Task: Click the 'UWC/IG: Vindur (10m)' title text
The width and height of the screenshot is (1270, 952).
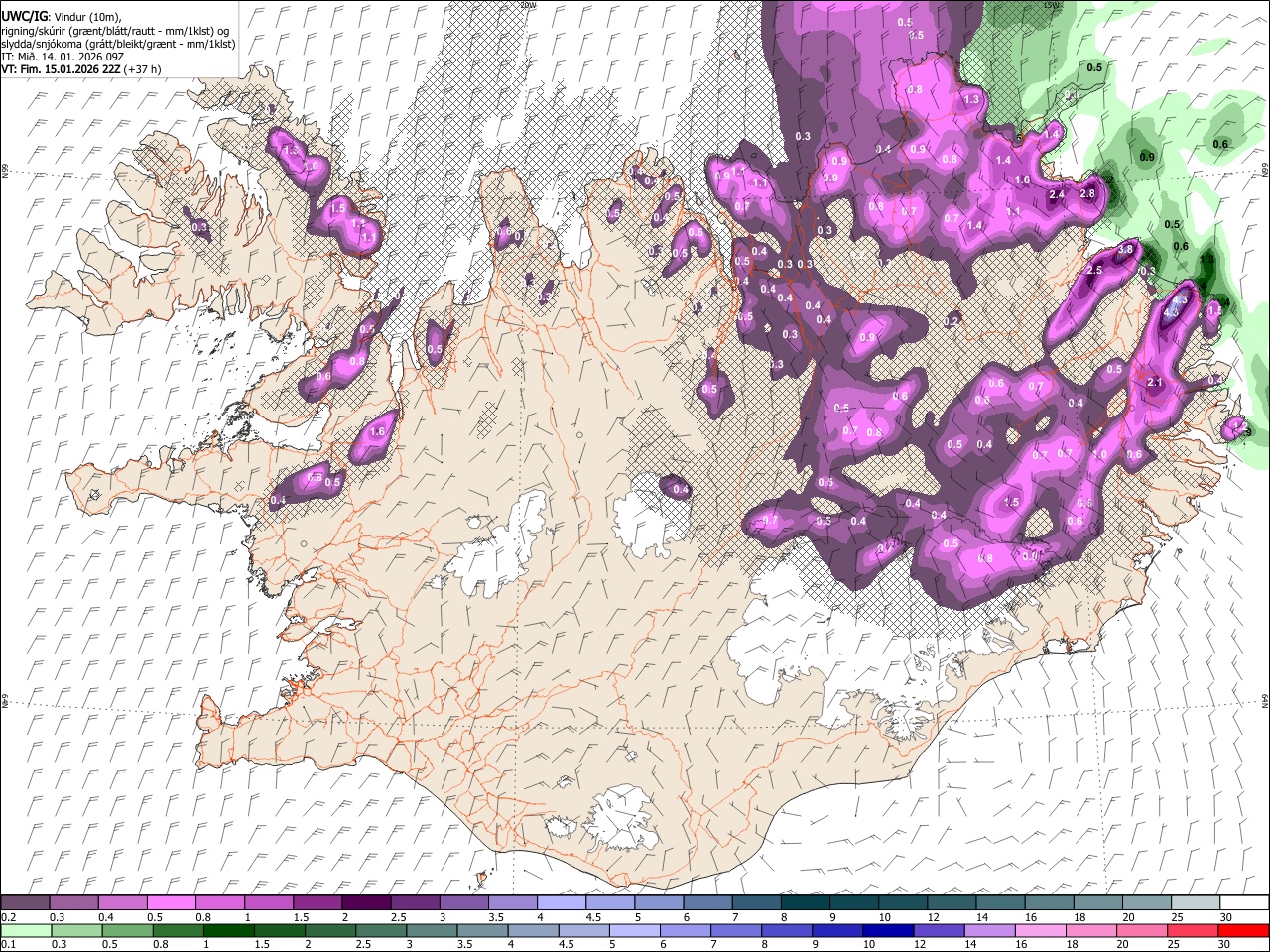Action: pos(62,16)
